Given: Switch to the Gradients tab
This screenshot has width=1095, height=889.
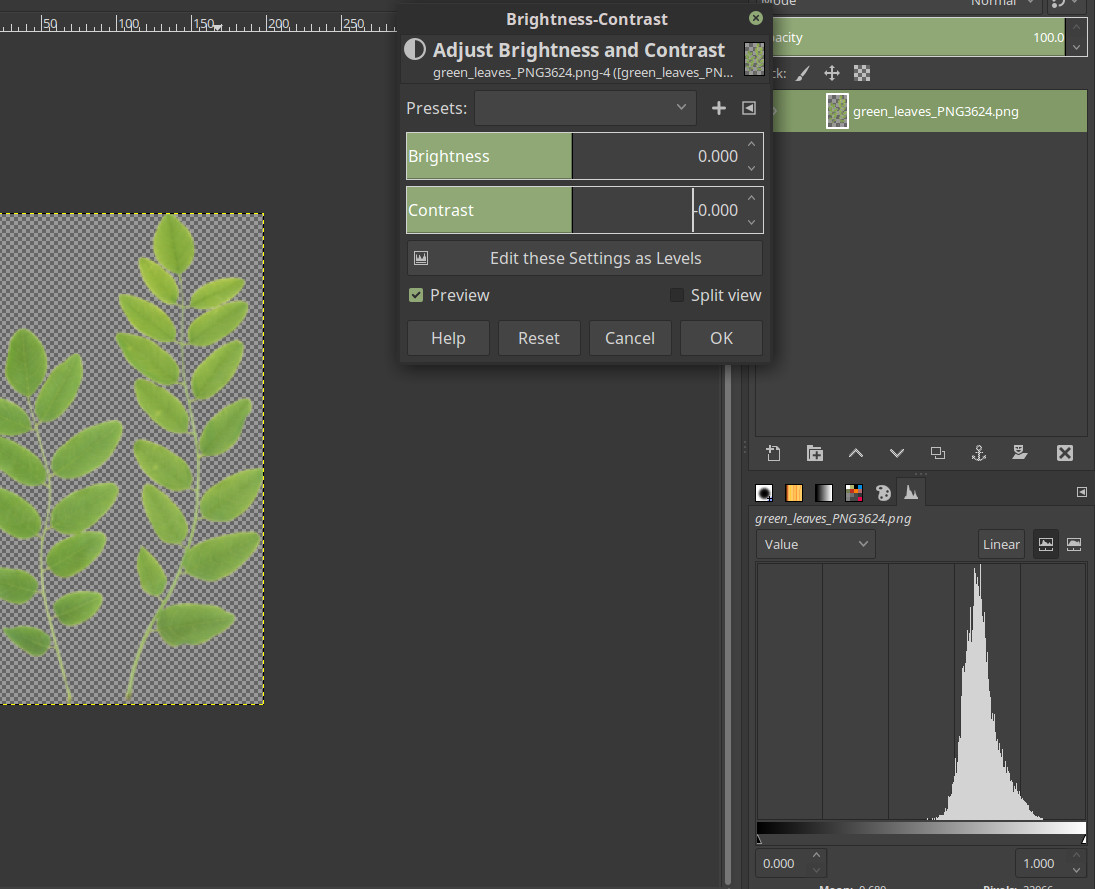Looking at the screenshot, I should [x=823, y=492].
